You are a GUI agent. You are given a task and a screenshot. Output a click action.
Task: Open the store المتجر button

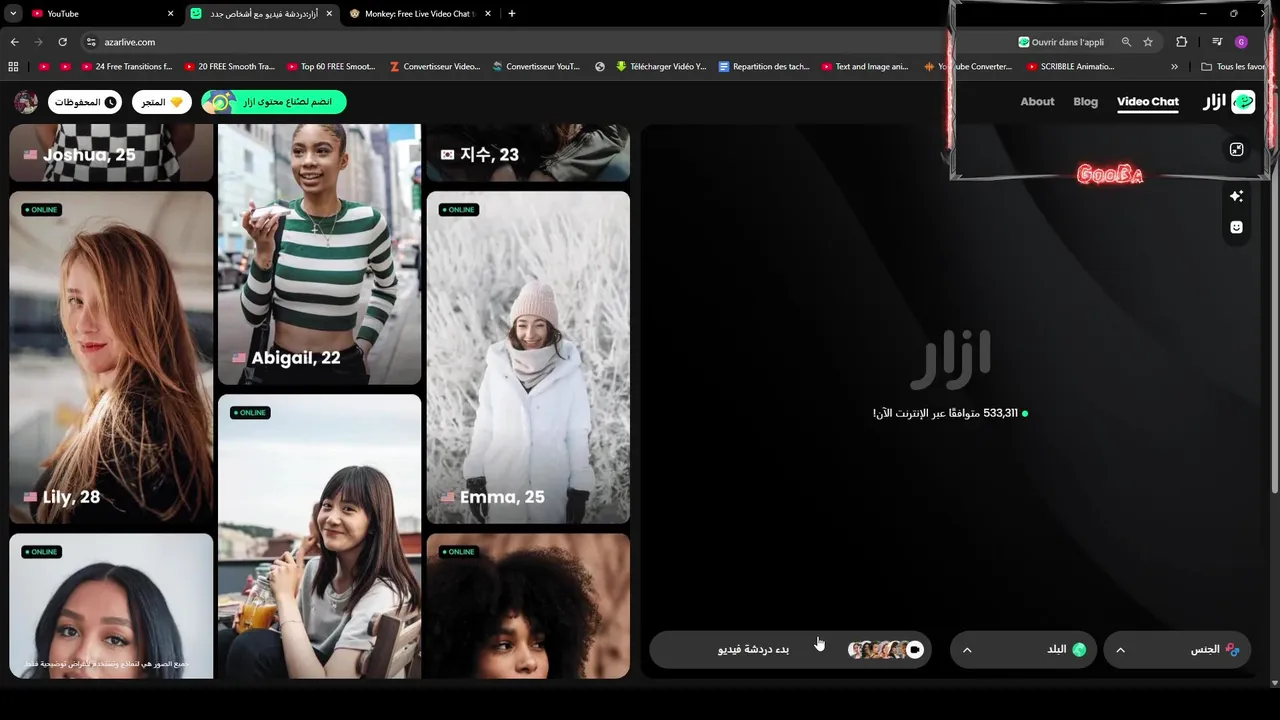pyautogui.click(x=162, y=102)
